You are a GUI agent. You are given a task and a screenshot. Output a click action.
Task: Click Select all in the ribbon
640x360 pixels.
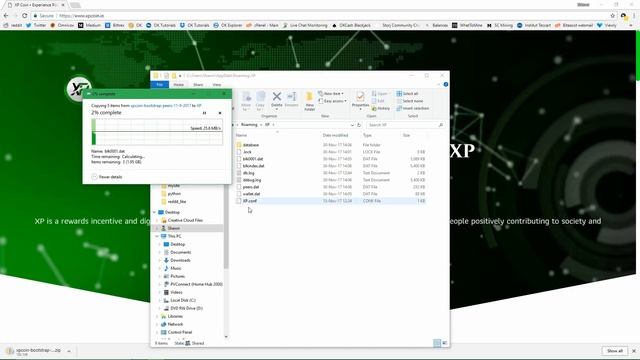click(x=407, y=93)
